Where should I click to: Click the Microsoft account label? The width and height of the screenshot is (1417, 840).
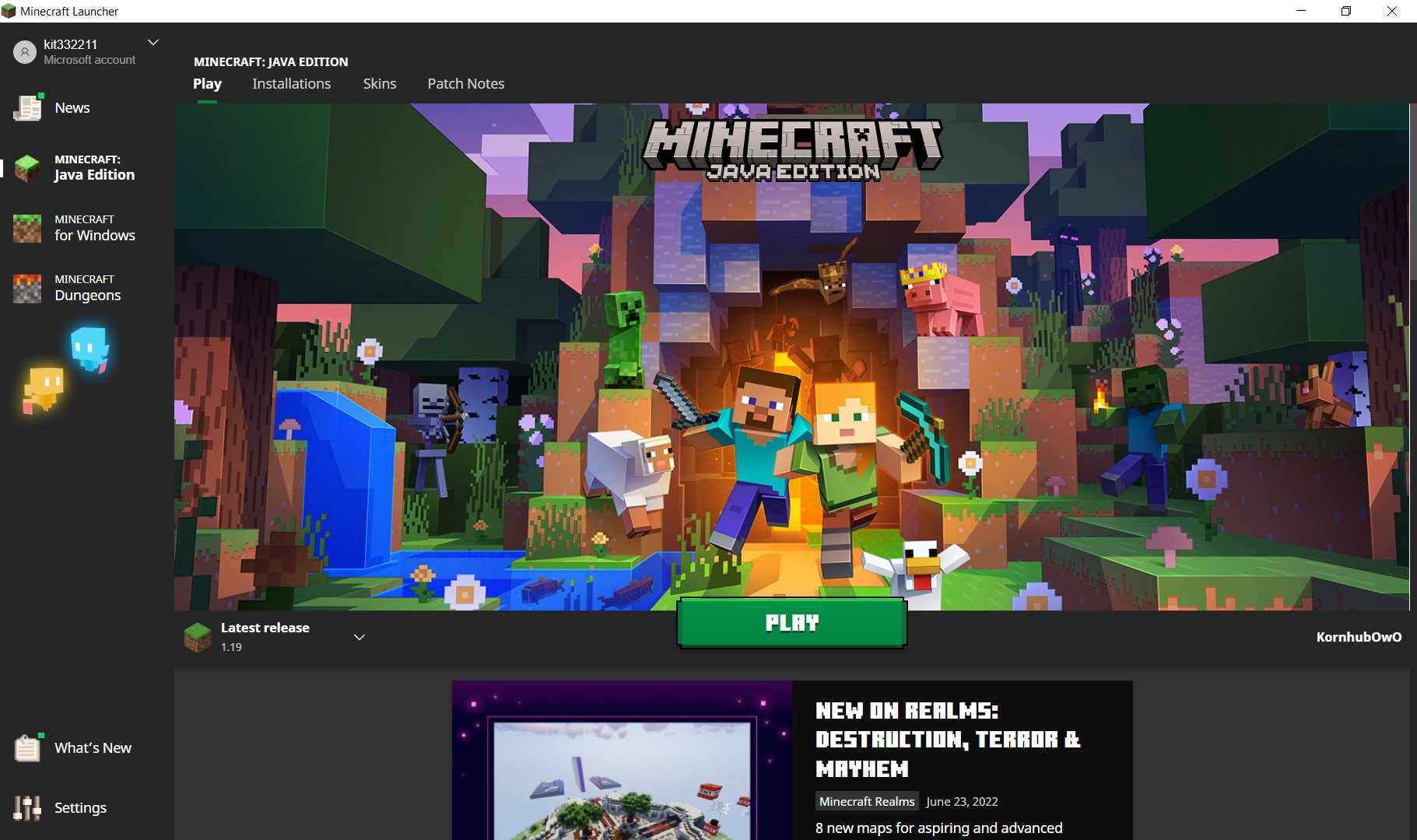pyautogui.click(x=89, y=60)
